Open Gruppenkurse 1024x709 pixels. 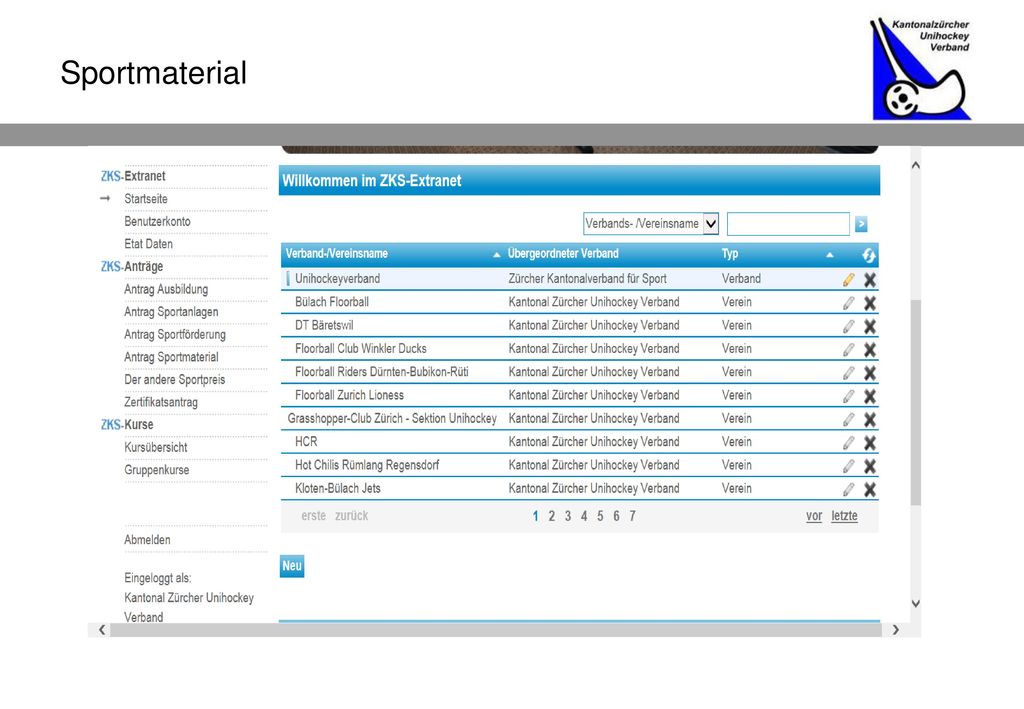click(157, 470)
